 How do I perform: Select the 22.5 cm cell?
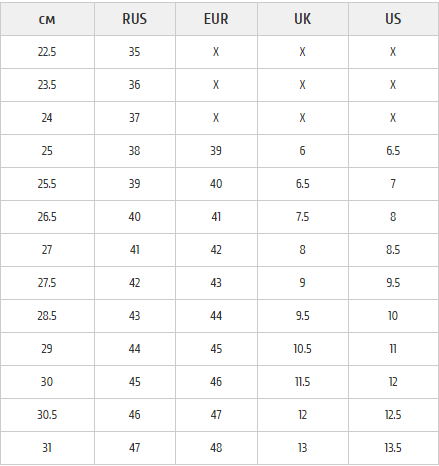pos(47,52)
